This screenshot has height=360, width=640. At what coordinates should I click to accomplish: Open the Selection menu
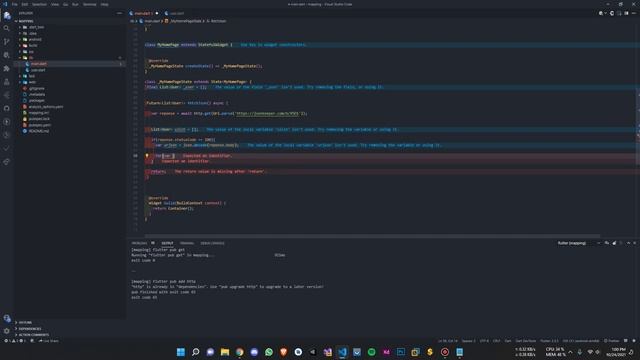click(x=39, y=4)
